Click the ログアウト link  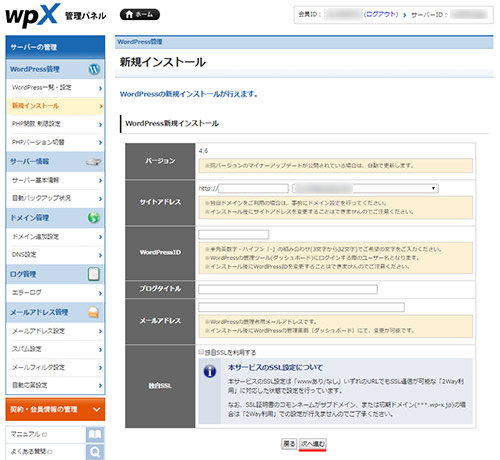click(380, 15)
